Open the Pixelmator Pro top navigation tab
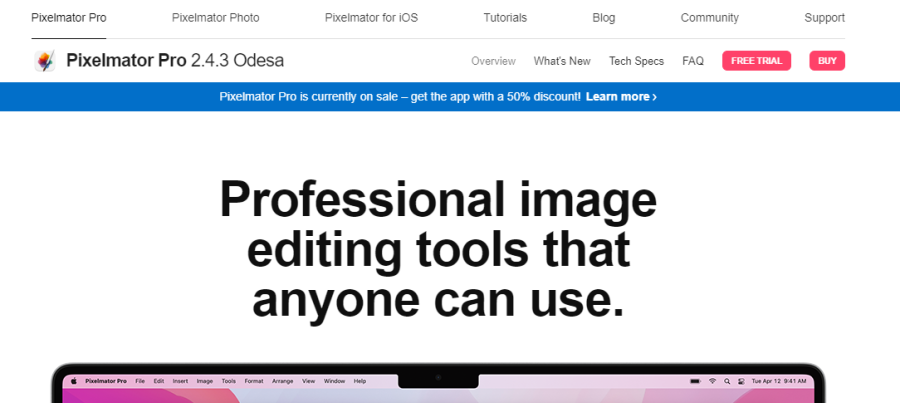Viewport: 900px width, 403px height. [69, 18]
